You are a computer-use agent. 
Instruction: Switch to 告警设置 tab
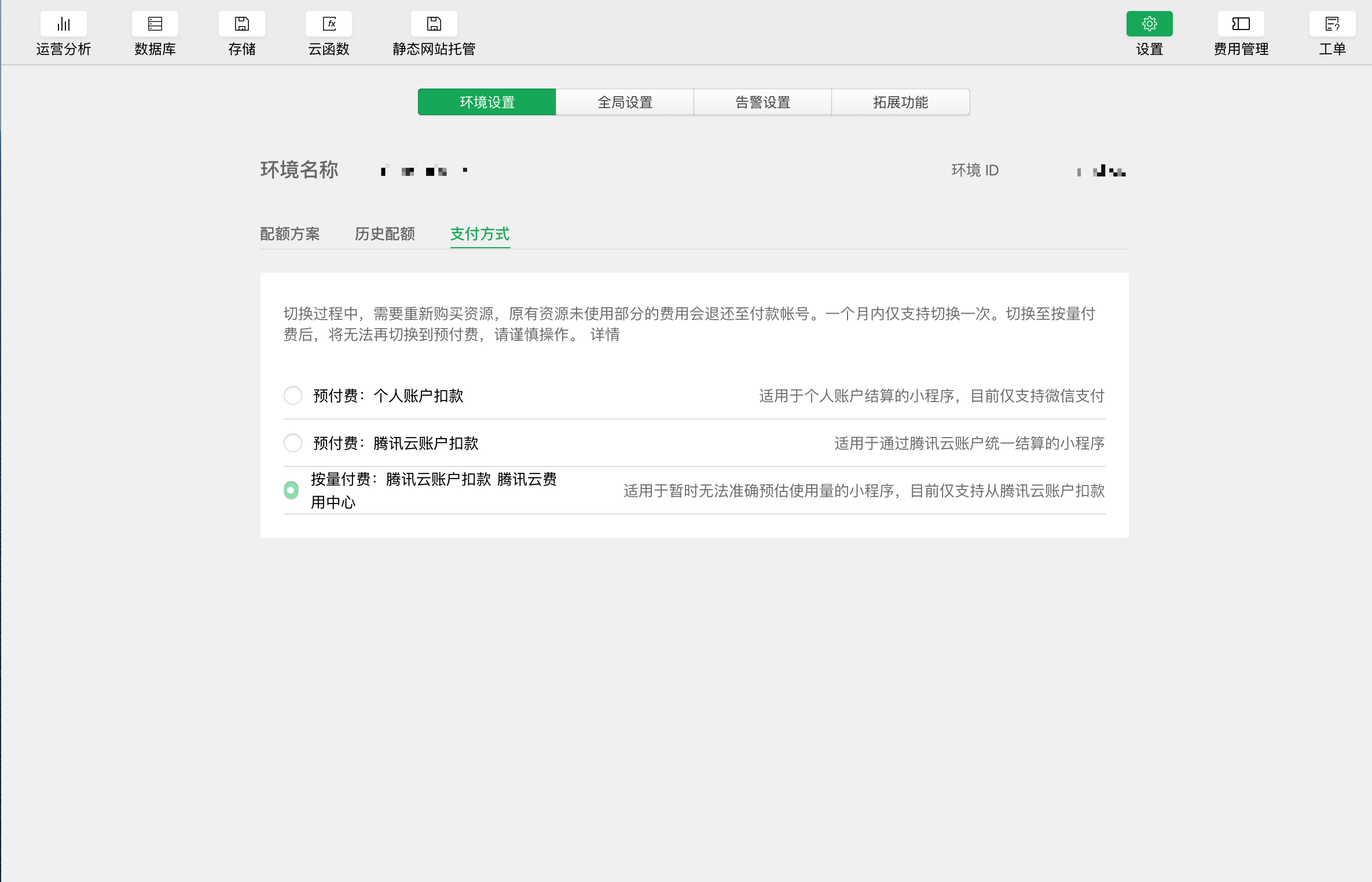point(762,102)
